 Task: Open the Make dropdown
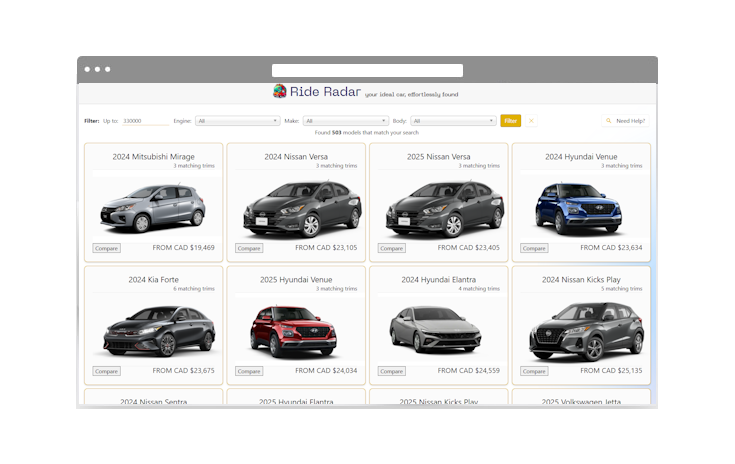pyautogui.click(x=345, y=121)
